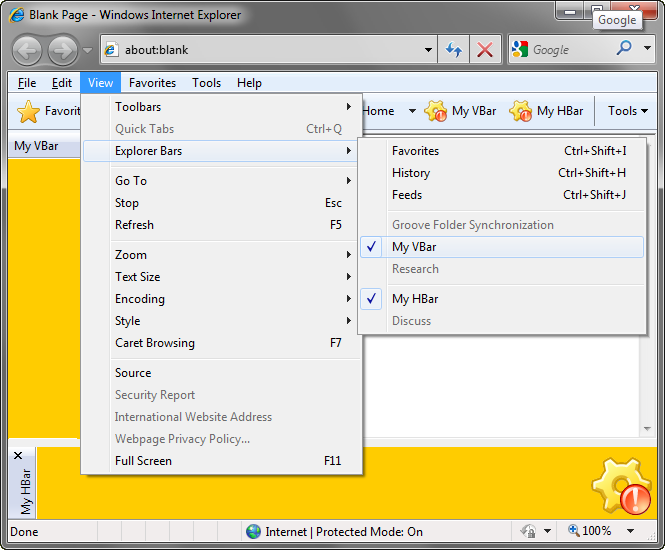The image size is (665, 550).
Task: Toggle Caret Browsing
Action: 223,343
